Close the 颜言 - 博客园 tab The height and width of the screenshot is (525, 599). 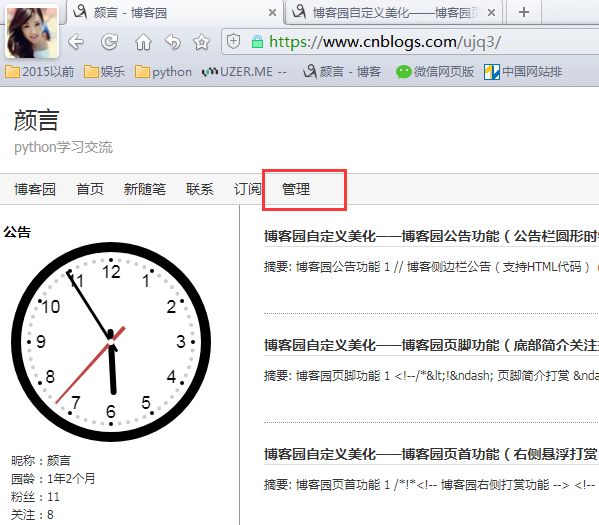(272, 13)
